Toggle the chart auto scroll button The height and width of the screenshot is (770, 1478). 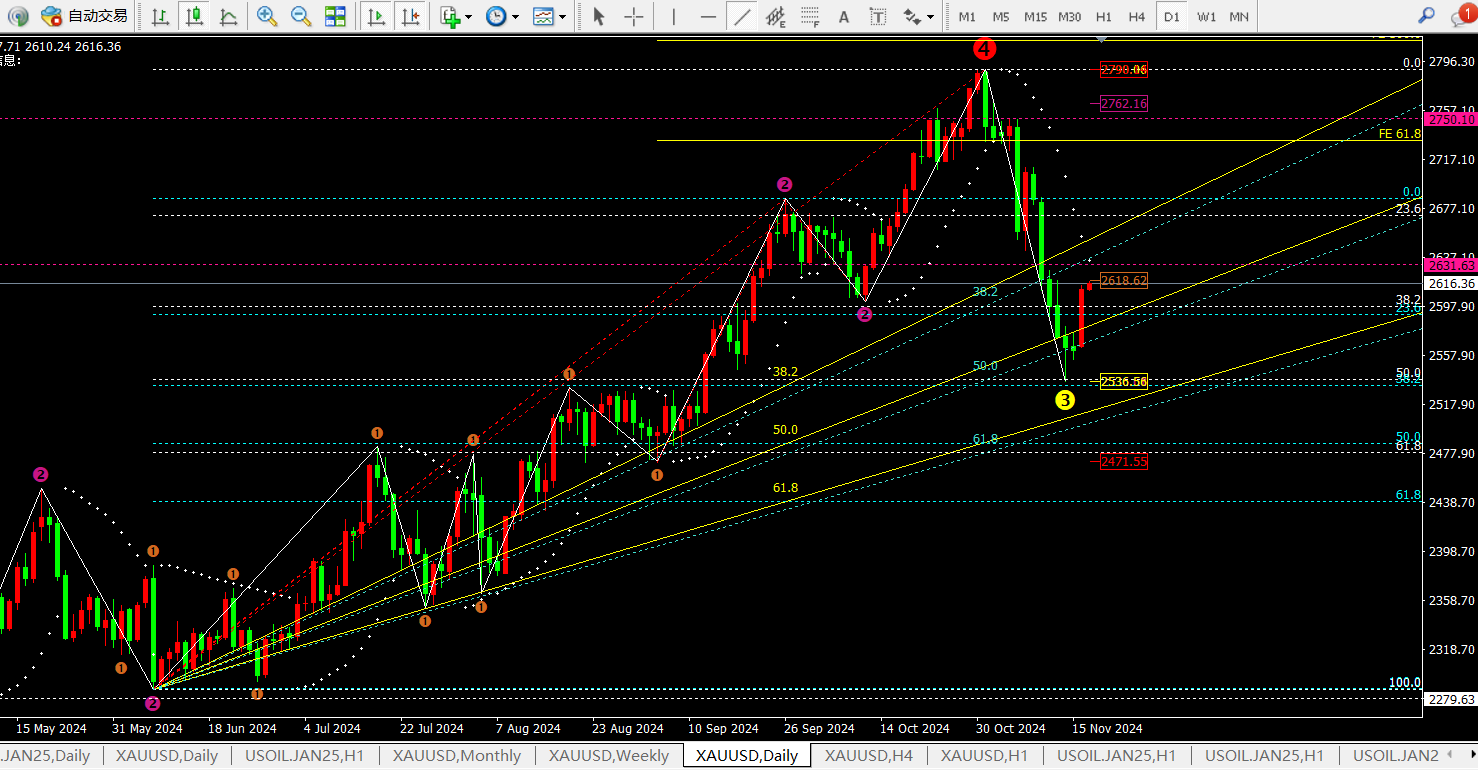376,16
